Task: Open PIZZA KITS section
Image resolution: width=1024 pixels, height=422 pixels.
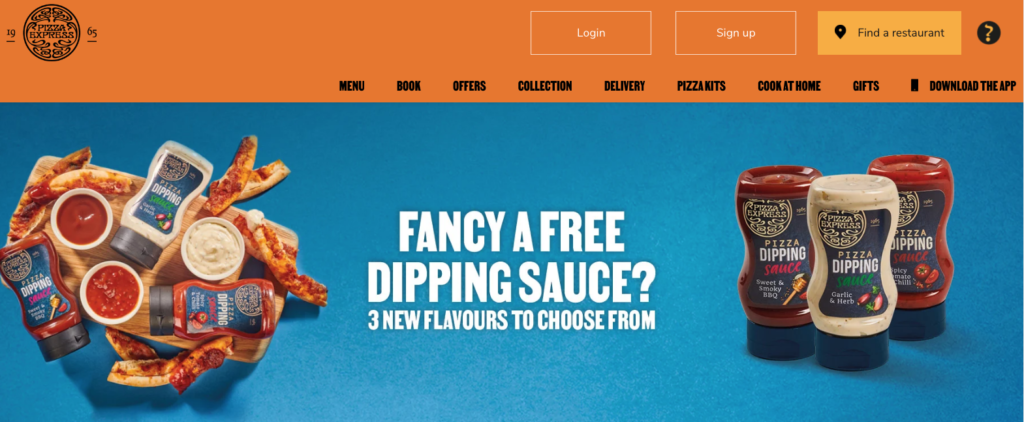Action: (x=701, y=86)
